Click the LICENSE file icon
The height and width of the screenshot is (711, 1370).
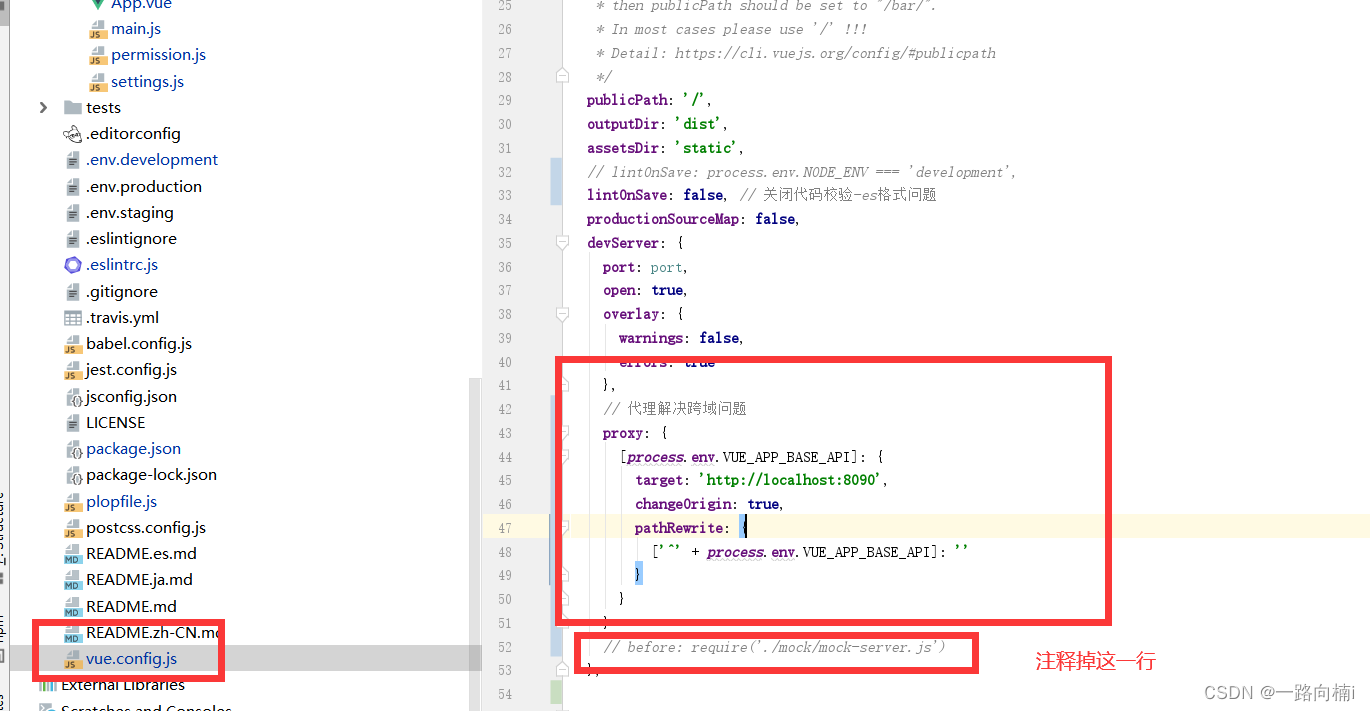[73, 423]
